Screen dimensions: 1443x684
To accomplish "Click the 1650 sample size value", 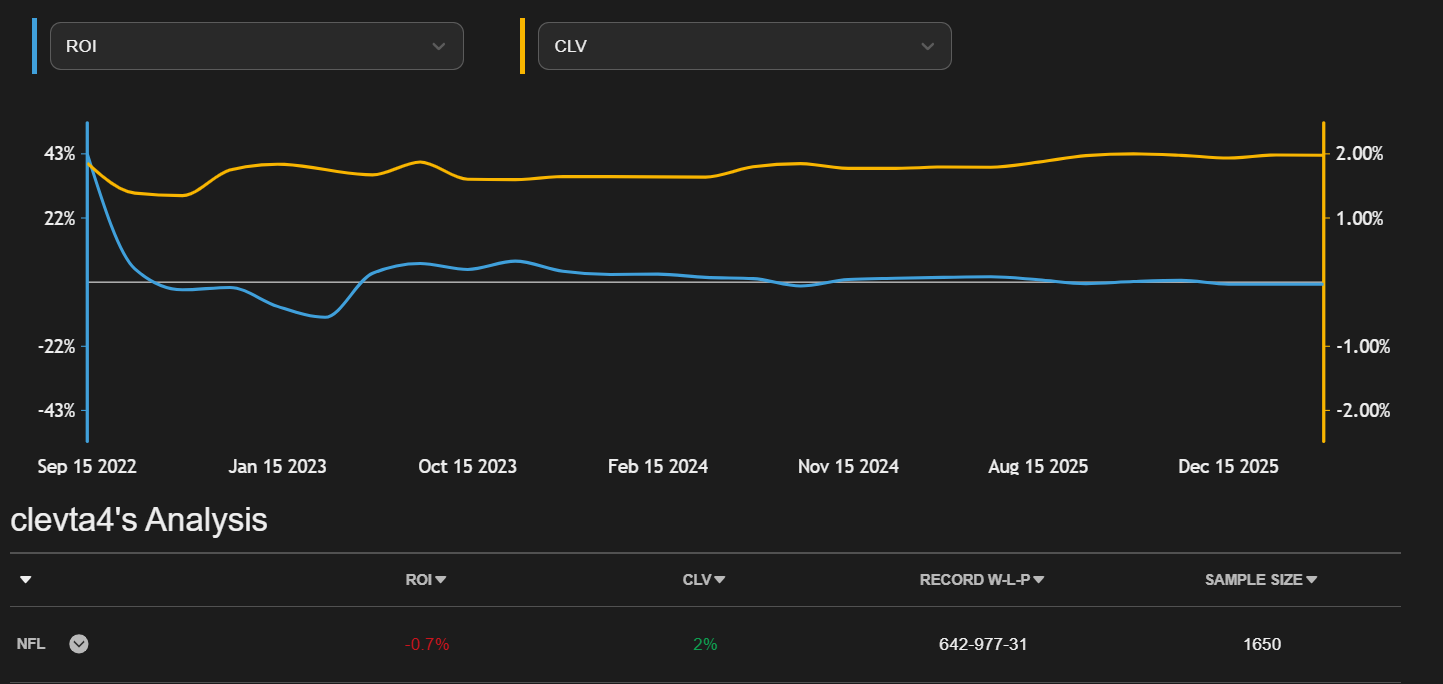I will (x=1262, y=644).
